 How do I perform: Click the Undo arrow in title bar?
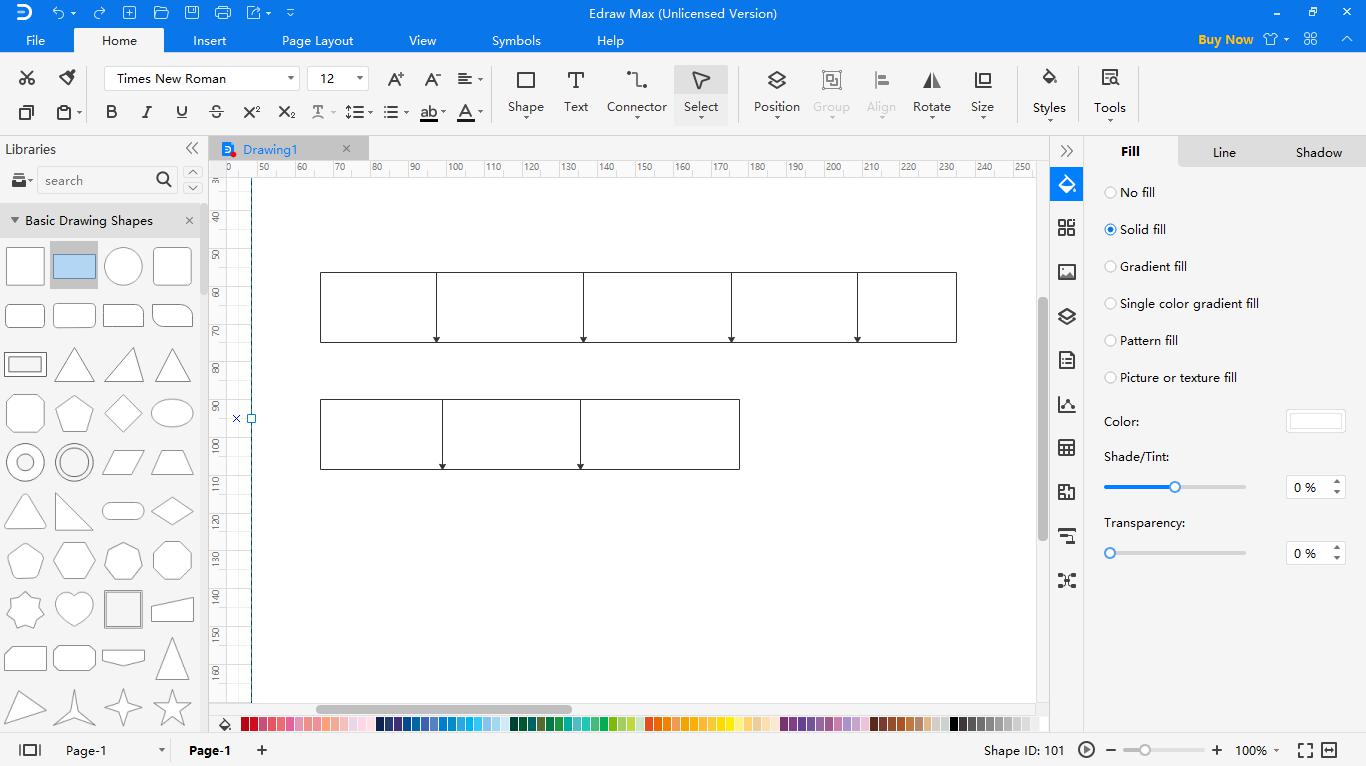(x=58, y=13)
